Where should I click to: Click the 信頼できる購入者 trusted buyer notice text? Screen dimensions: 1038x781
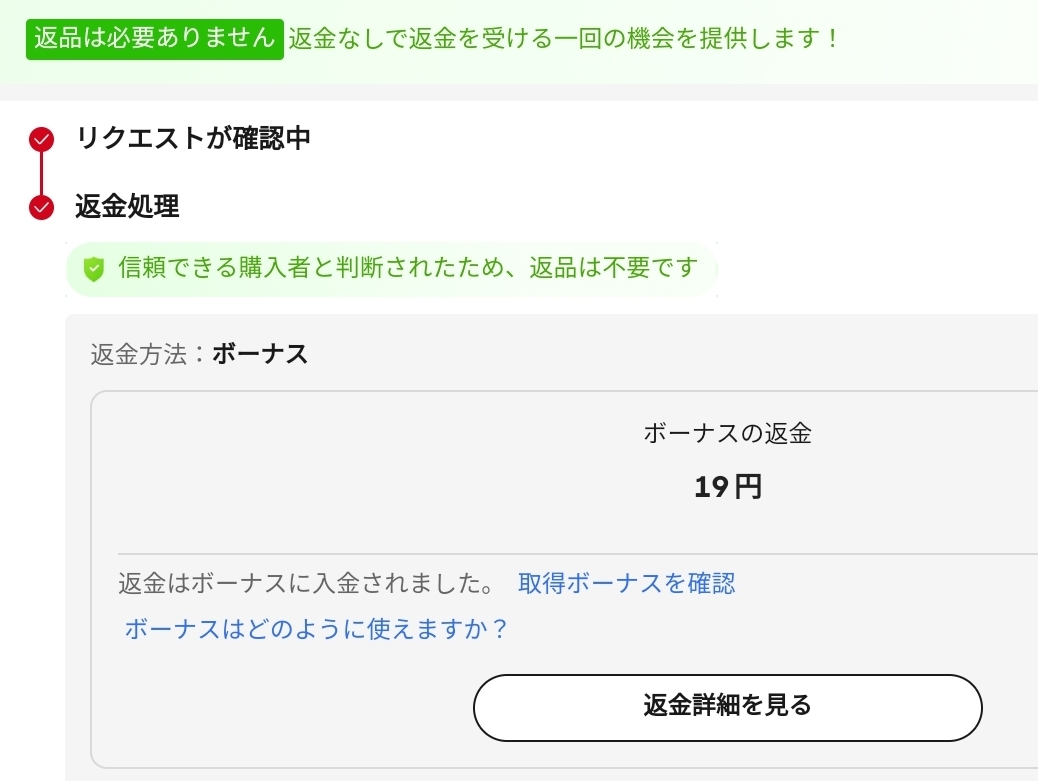tap(407, 268)
